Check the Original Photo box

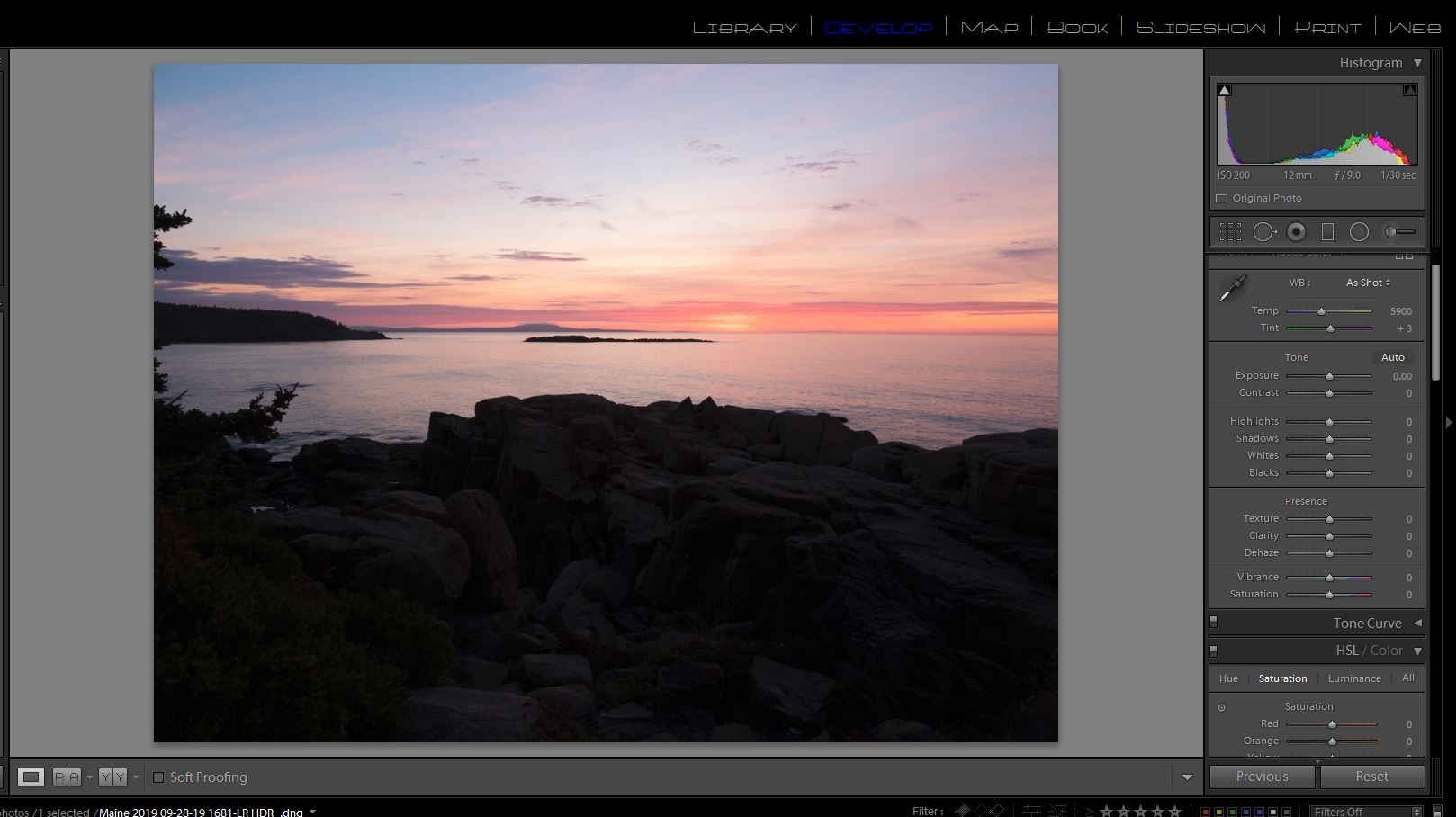pos(1222,198)
